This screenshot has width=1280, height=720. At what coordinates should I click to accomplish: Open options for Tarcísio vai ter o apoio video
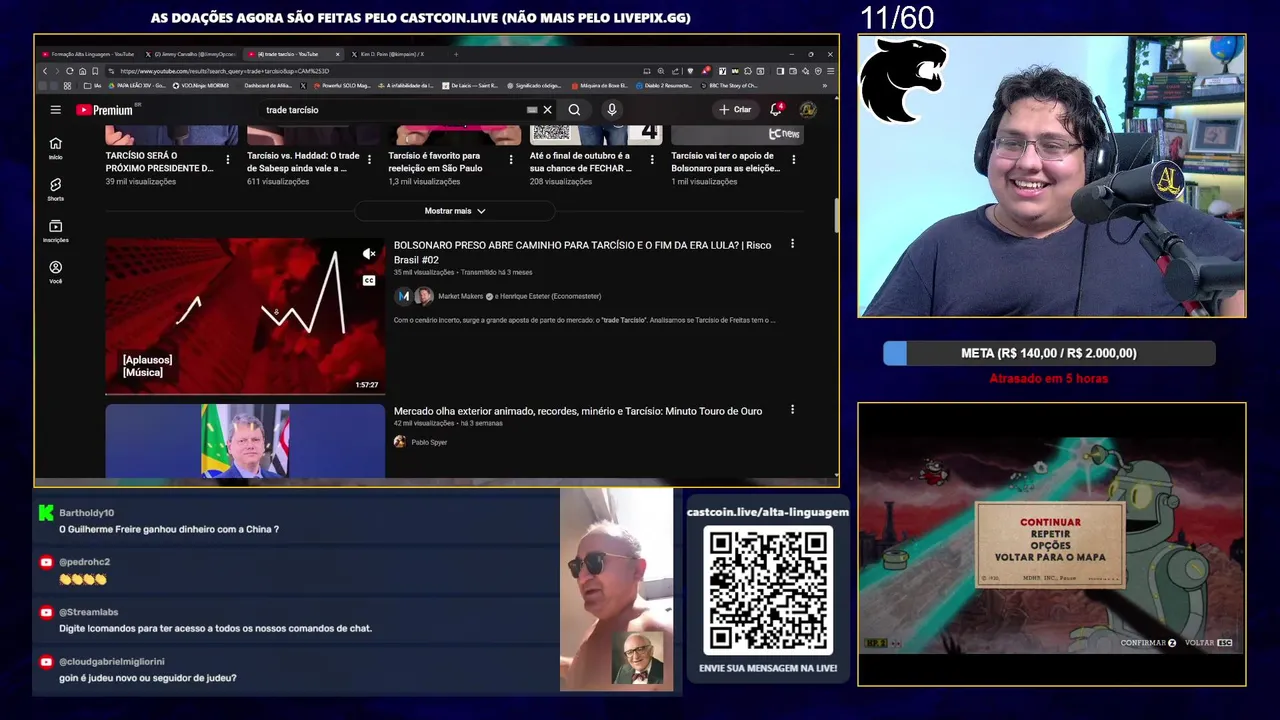[794, 159]
